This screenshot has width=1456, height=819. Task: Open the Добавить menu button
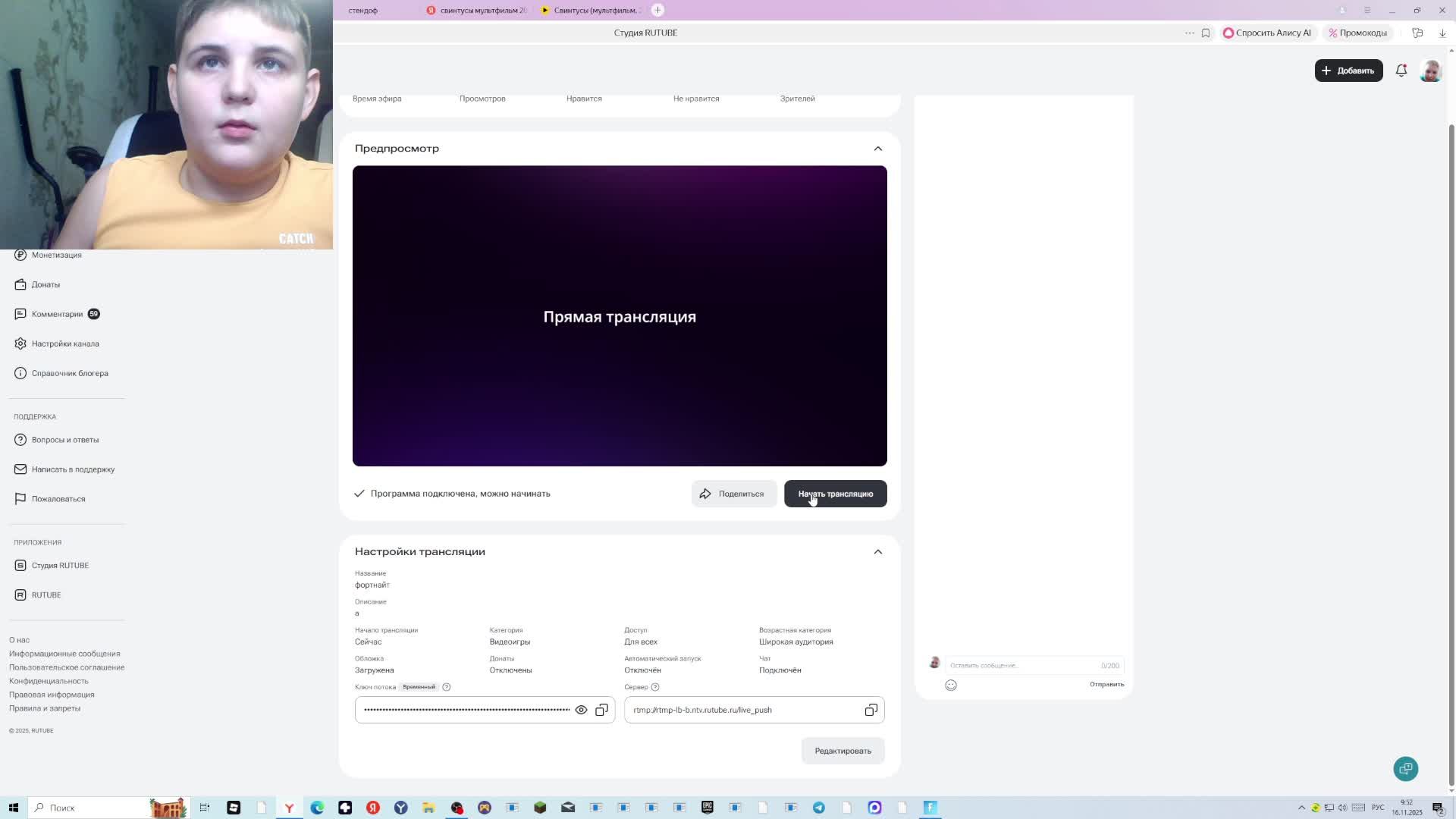(1348, 71)
